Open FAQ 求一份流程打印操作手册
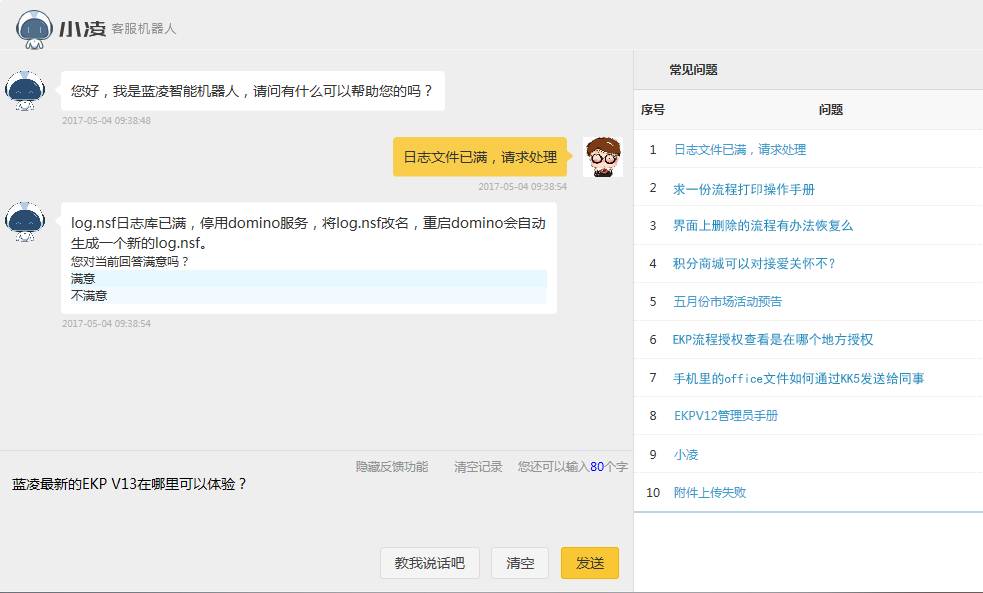Screen dimensions: 983x593 (x=744, y=189)
